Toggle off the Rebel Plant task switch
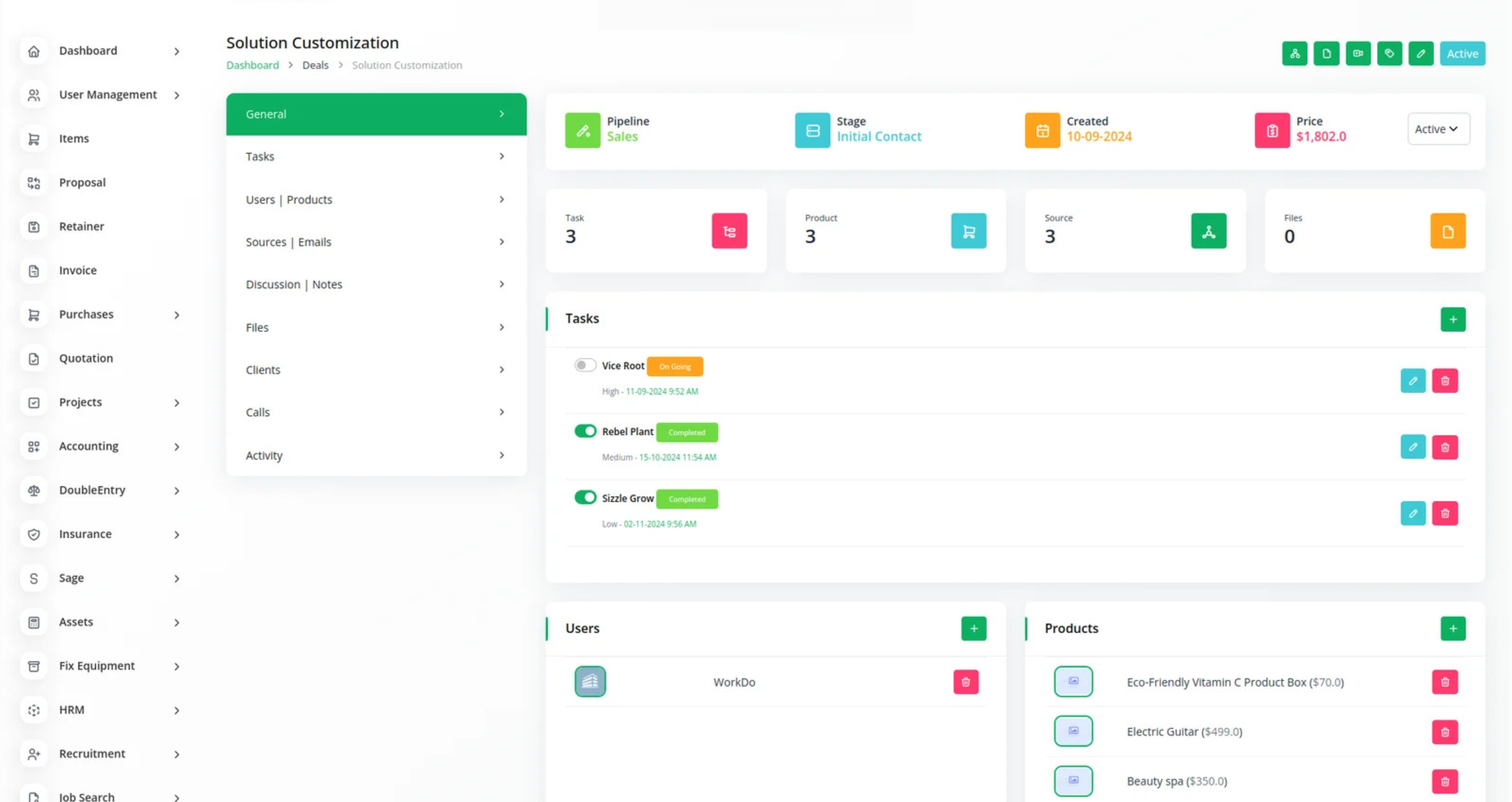Screen dimensions: 1512x802 tap(585, 431)
